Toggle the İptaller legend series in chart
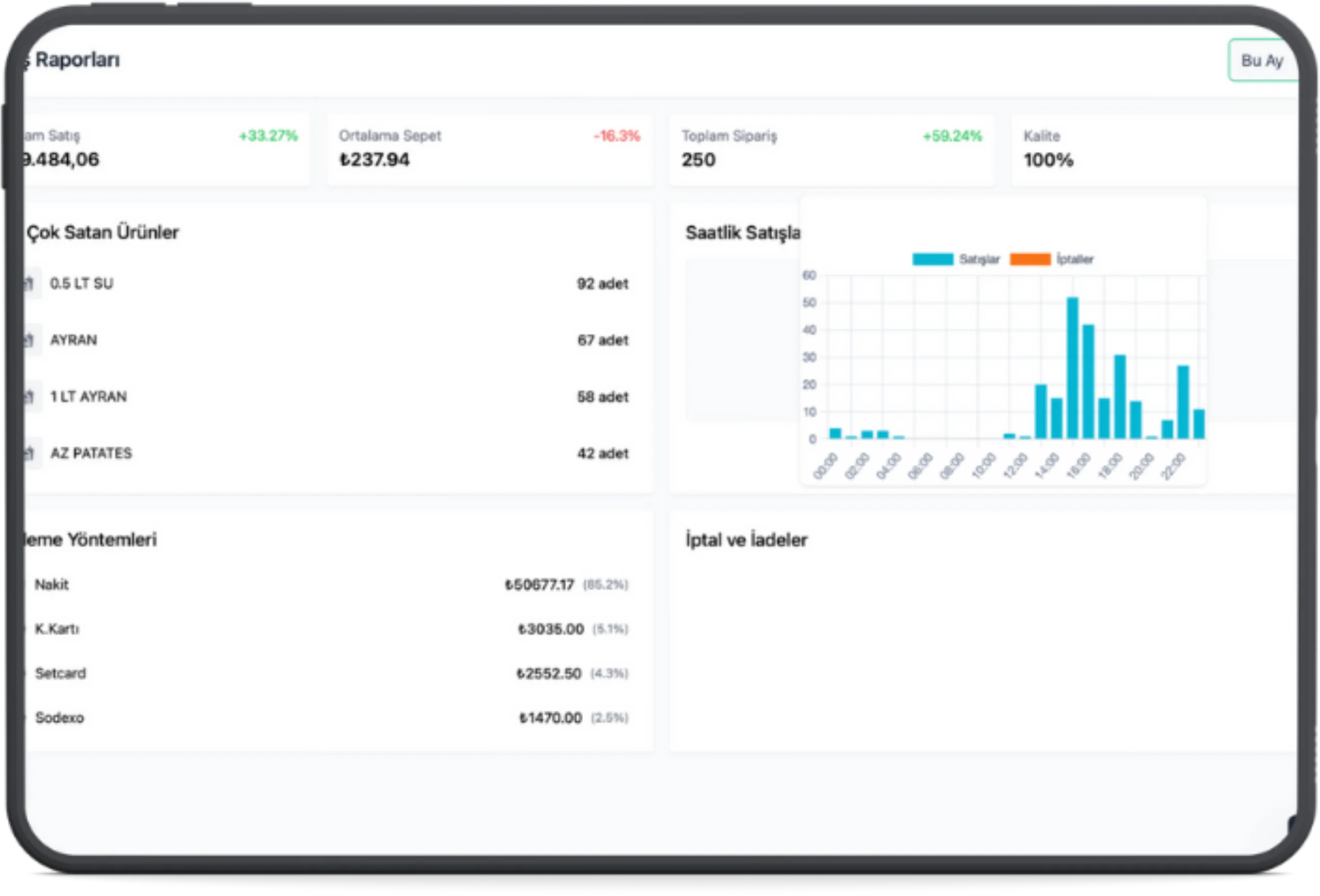Image resolution: width=1320 pixels, height=896 pixels. point(1074,259)
